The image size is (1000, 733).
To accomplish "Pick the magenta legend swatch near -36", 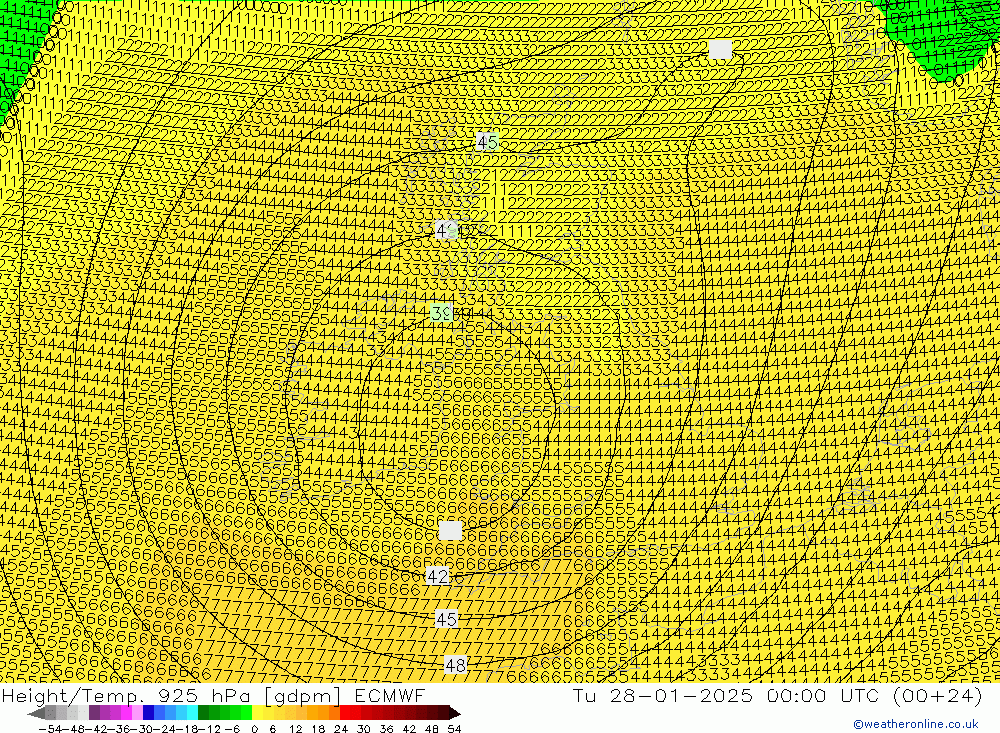I will click(x=126, y=713).
